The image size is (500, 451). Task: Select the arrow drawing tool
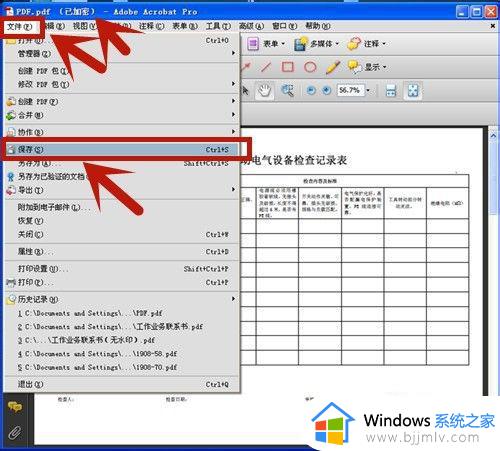point(246,67)
